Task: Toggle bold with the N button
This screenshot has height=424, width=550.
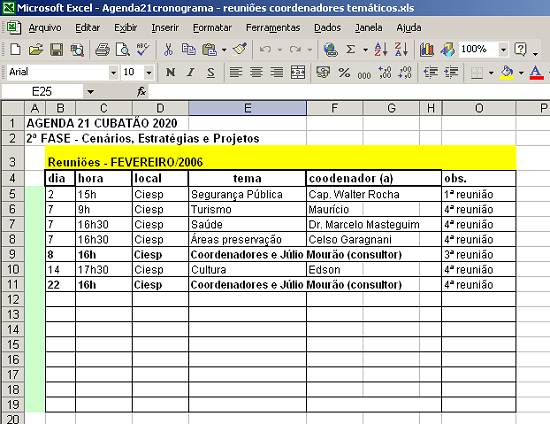Action: tap(170, 72)
